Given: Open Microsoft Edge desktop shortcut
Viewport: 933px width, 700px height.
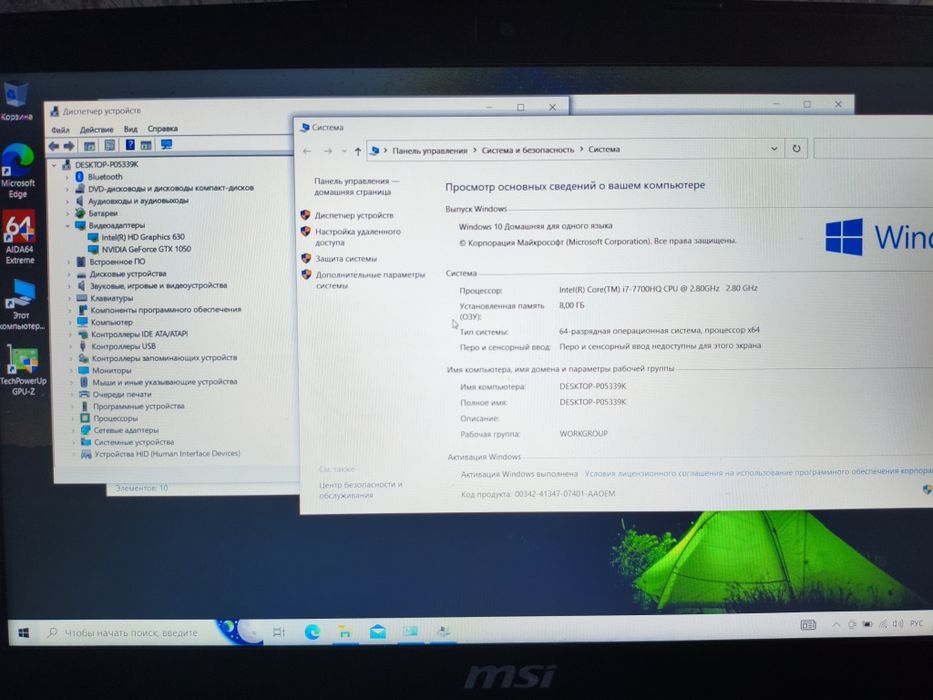Looking at the screenshot, I should point(18,170).
